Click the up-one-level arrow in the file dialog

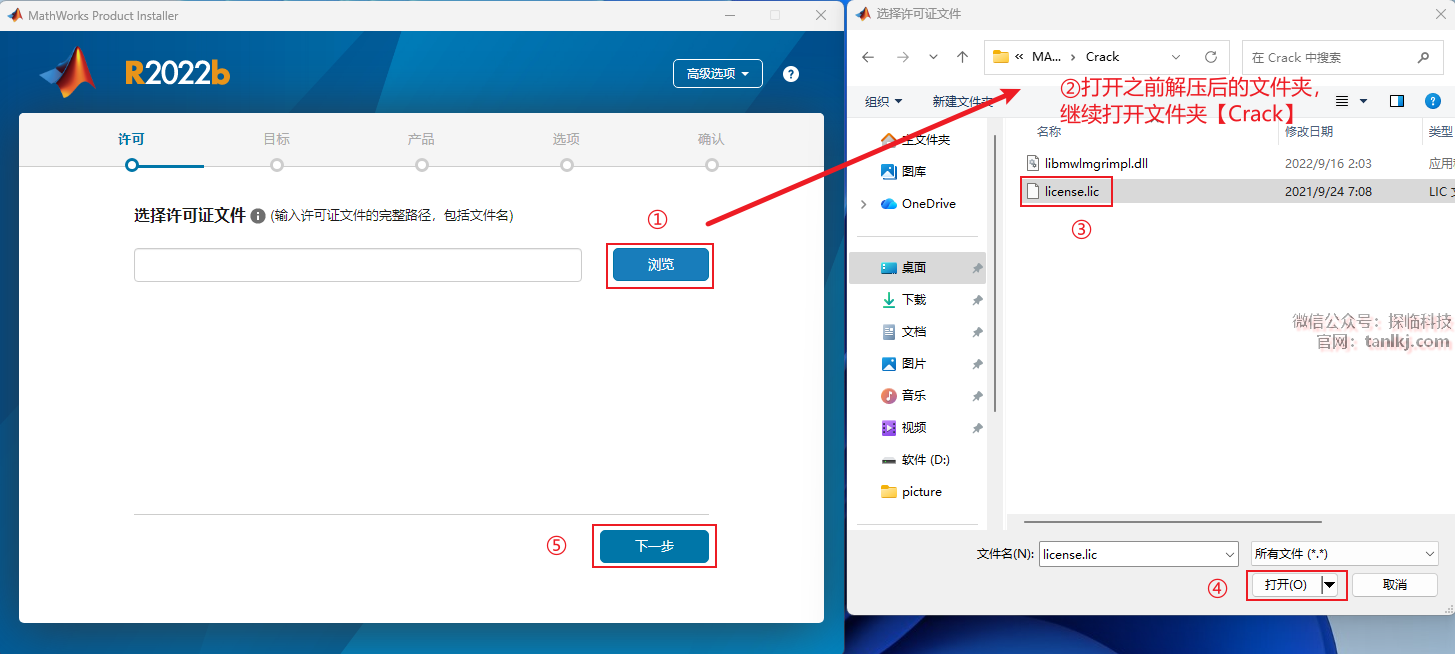pyautogui.click(x=962, y=57)
